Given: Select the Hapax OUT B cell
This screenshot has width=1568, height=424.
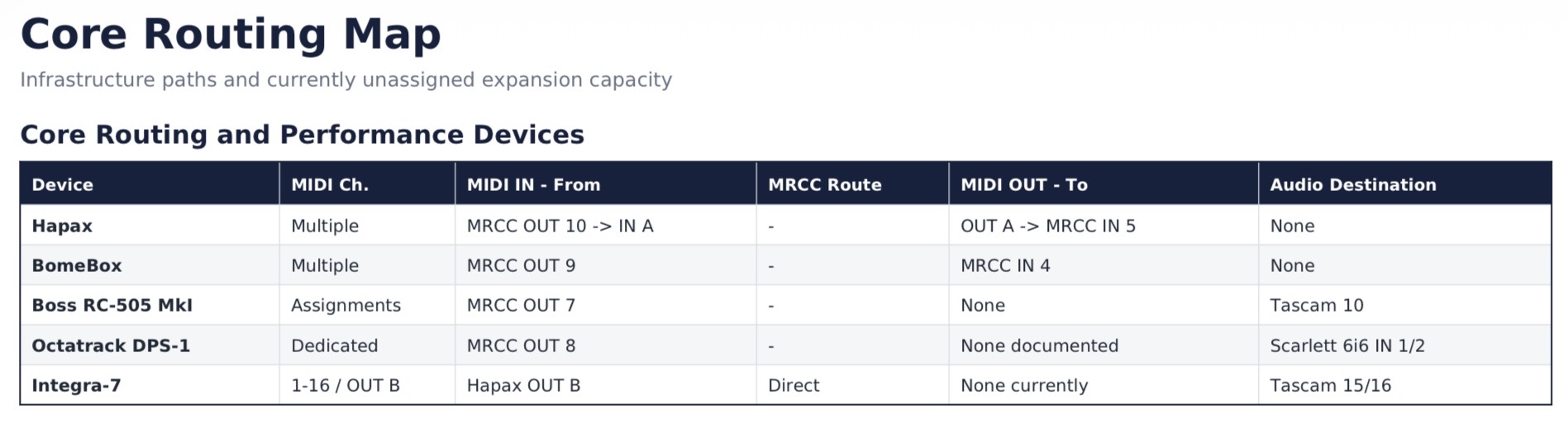Looking at the screenshot, I should click(606, 385).
